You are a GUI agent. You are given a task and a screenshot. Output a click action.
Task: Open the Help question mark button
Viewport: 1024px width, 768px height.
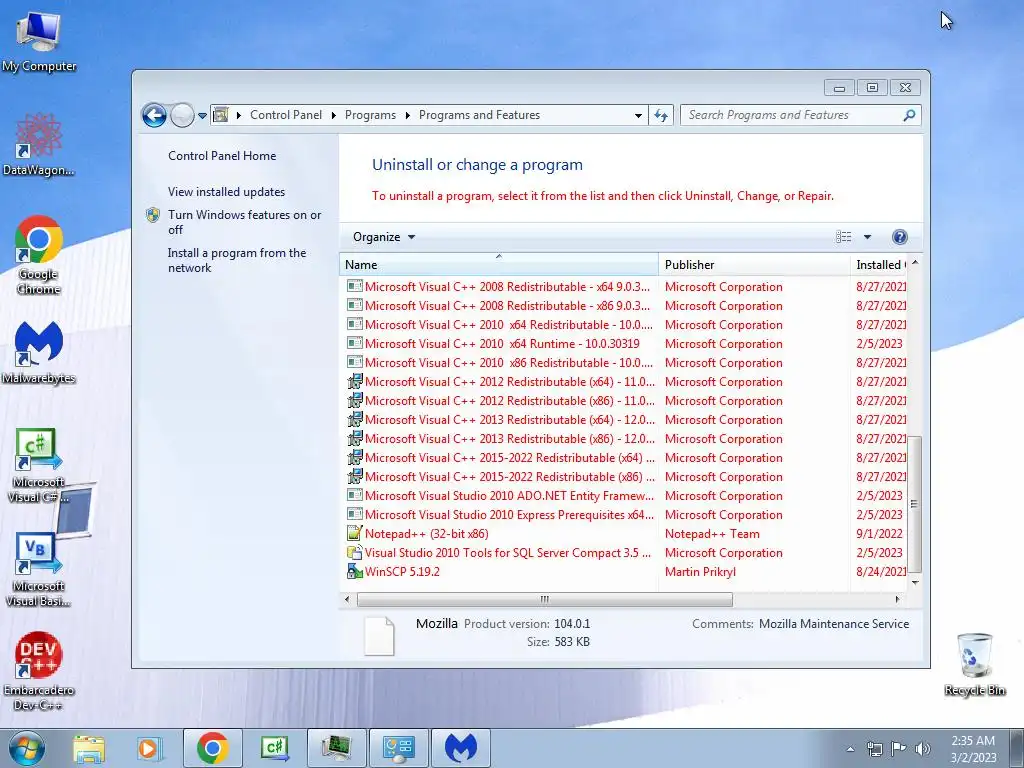tap(899, 237)
